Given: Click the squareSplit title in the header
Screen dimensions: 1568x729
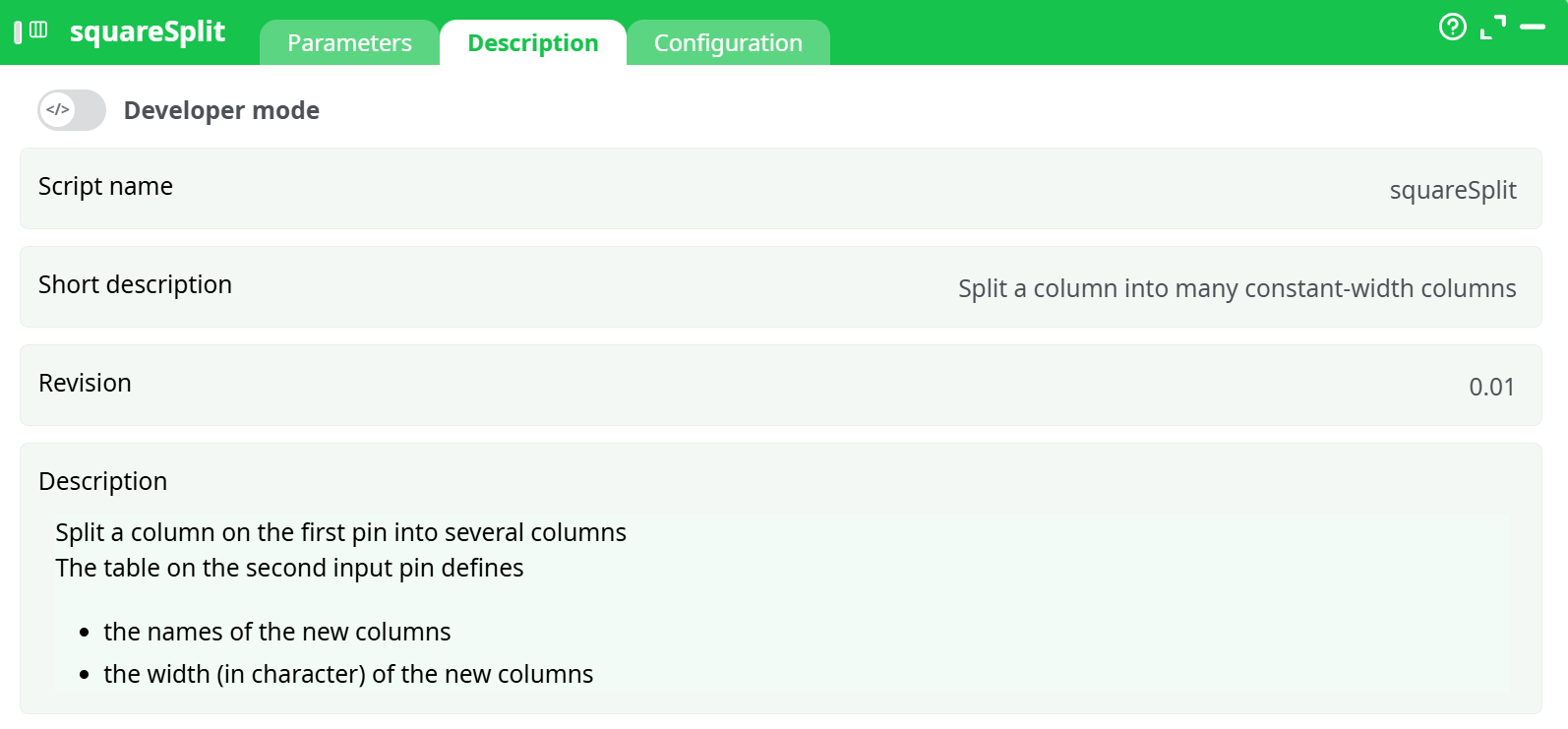Looking at the screenshot, I should (x=148, y=31).
